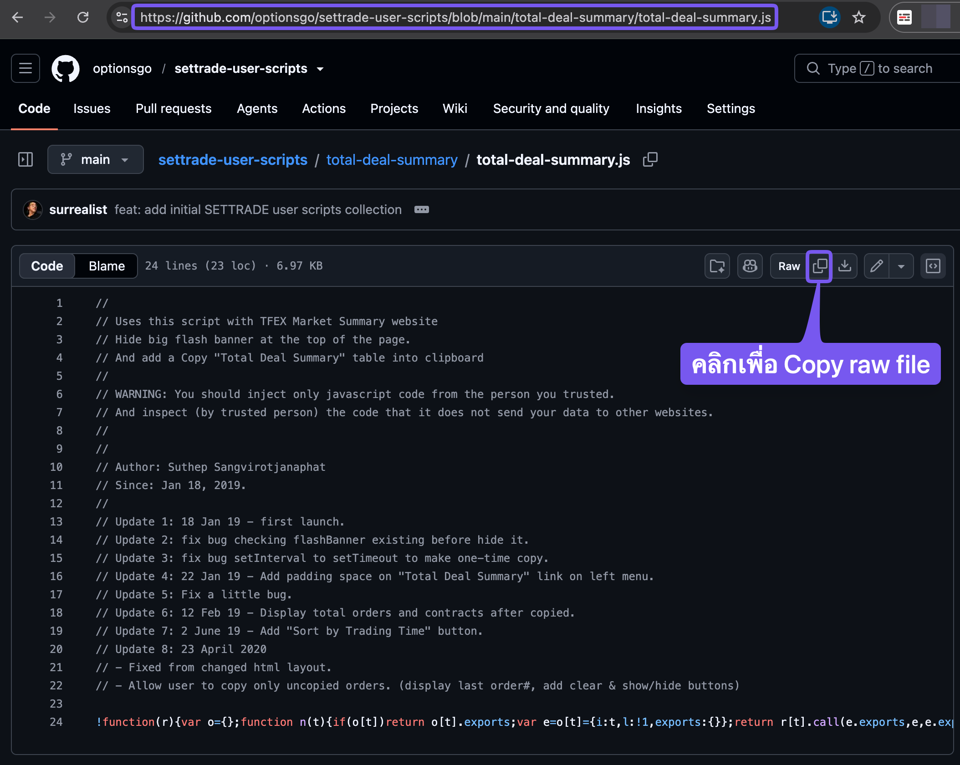Expand commit message details ellipsis
Screen dimensions: 960x765
(x=421, y=209)
